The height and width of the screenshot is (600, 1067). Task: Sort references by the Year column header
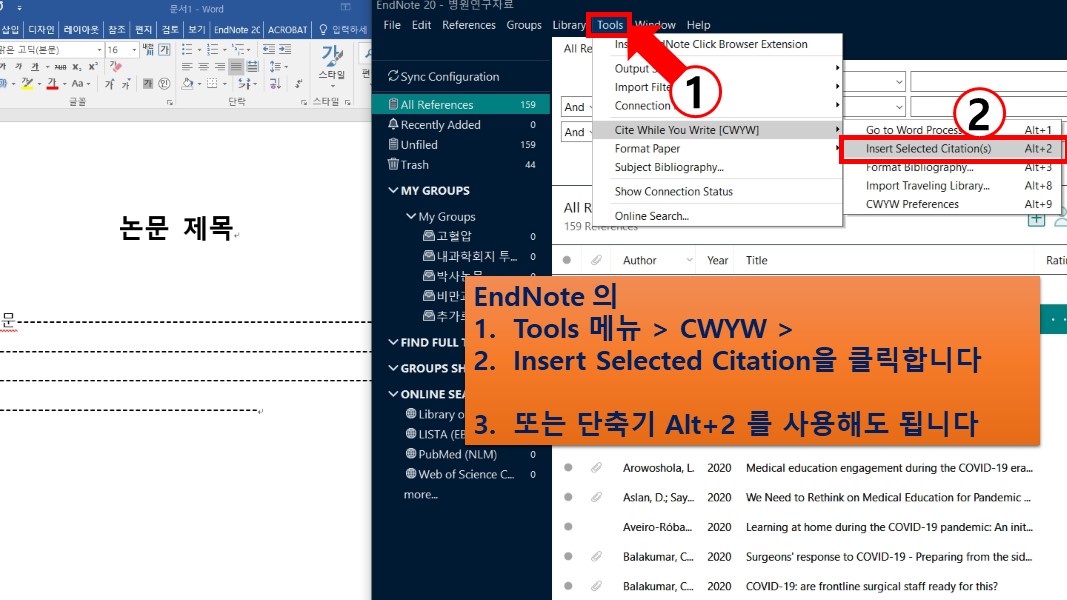717,260
